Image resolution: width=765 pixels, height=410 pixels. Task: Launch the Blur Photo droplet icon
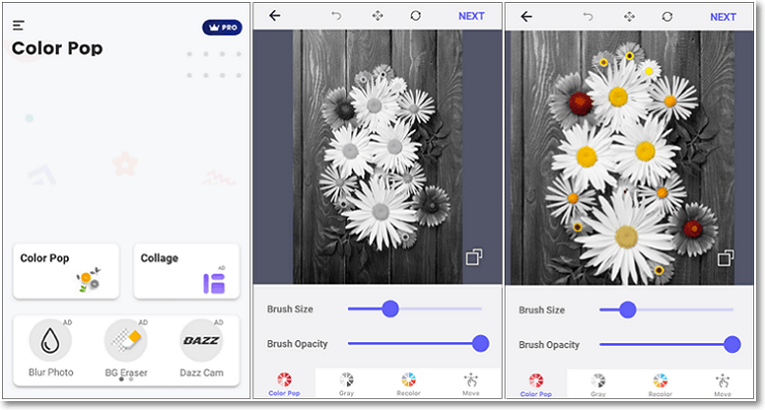[50, 340]
